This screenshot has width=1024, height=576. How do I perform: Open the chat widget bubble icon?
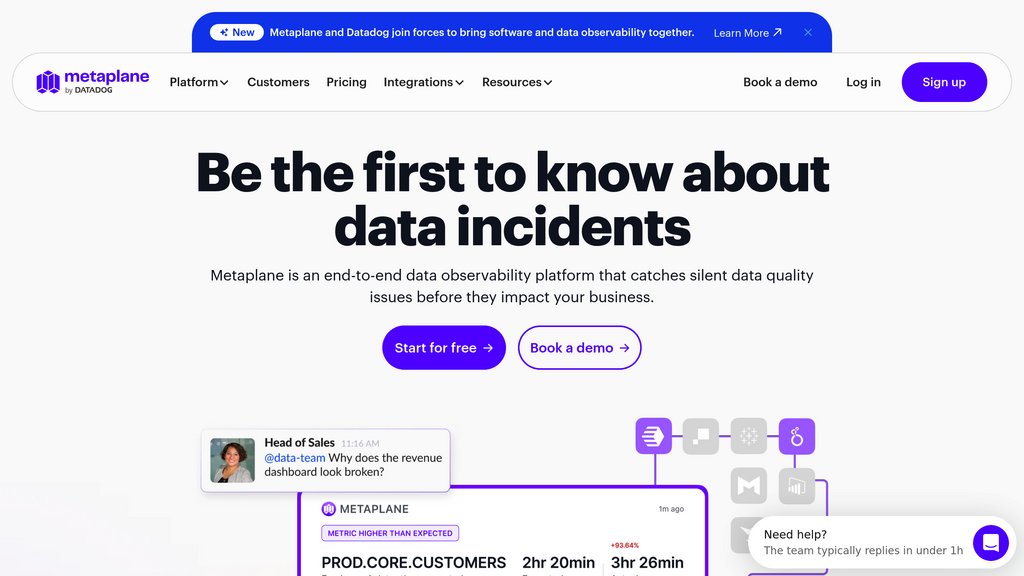990,543
